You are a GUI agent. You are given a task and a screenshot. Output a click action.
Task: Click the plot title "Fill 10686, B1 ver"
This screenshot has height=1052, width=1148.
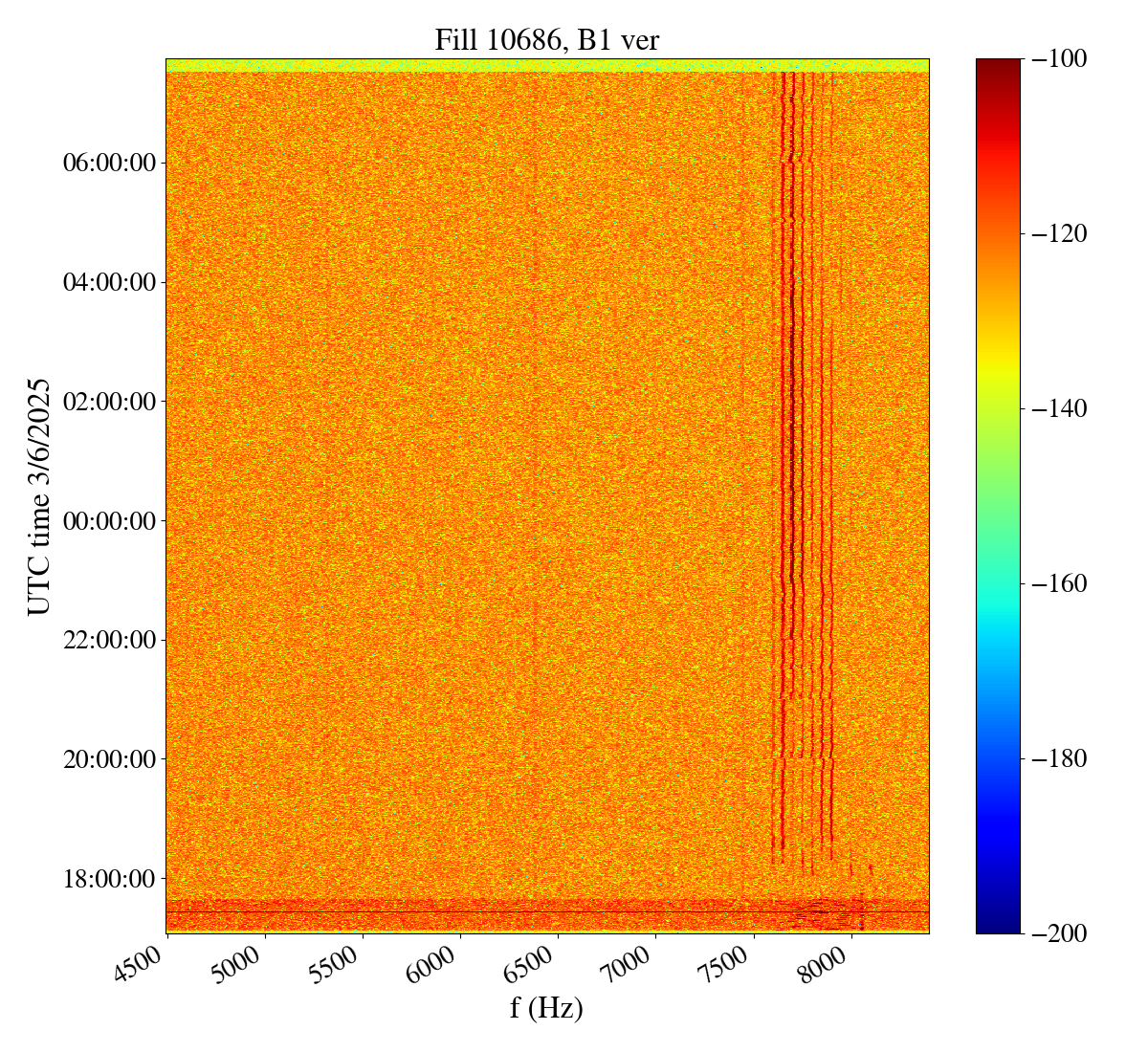546,39
